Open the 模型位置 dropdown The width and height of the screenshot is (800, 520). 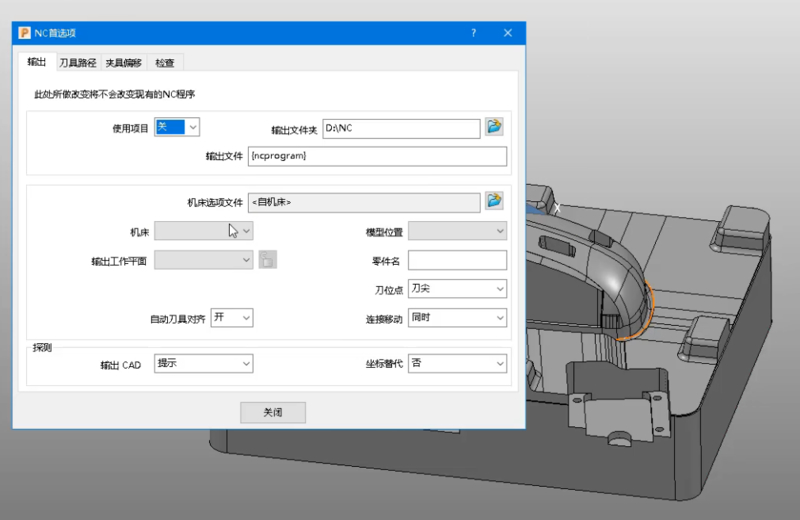pyautogui.click(x=457, y=231)
